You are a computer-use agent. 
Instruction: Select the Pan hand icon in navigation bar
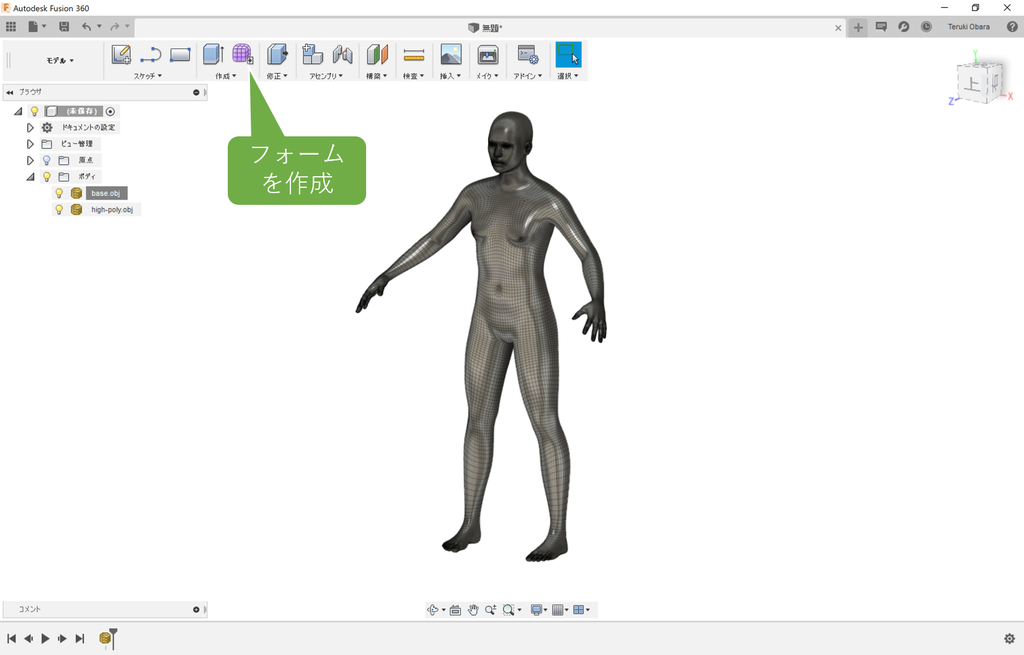(x=472, y=609)
